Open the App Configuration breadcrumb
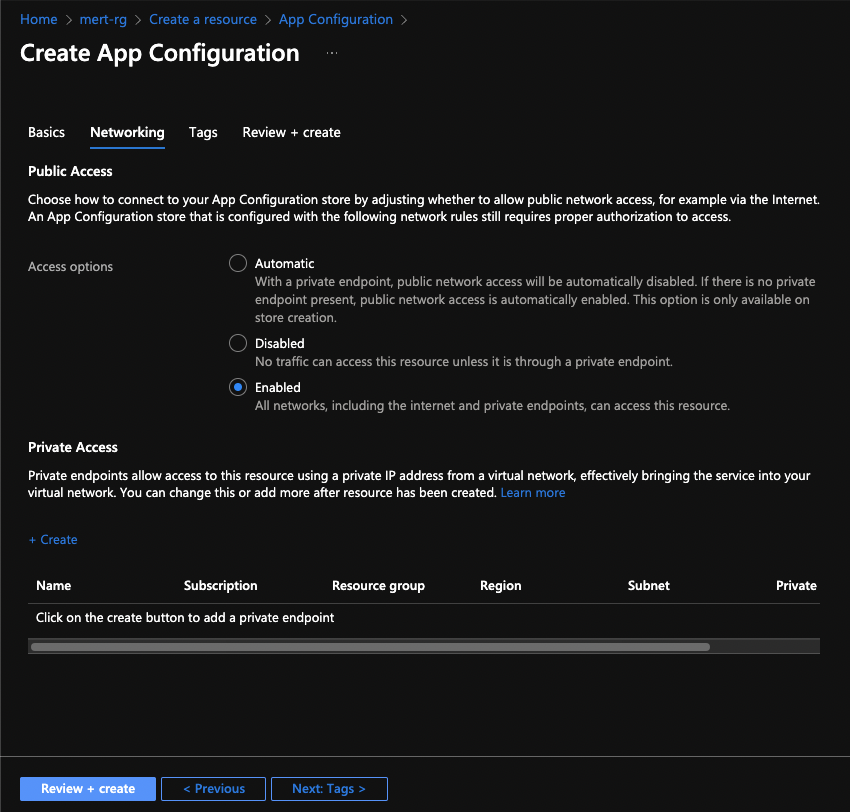 click(336, 19)
